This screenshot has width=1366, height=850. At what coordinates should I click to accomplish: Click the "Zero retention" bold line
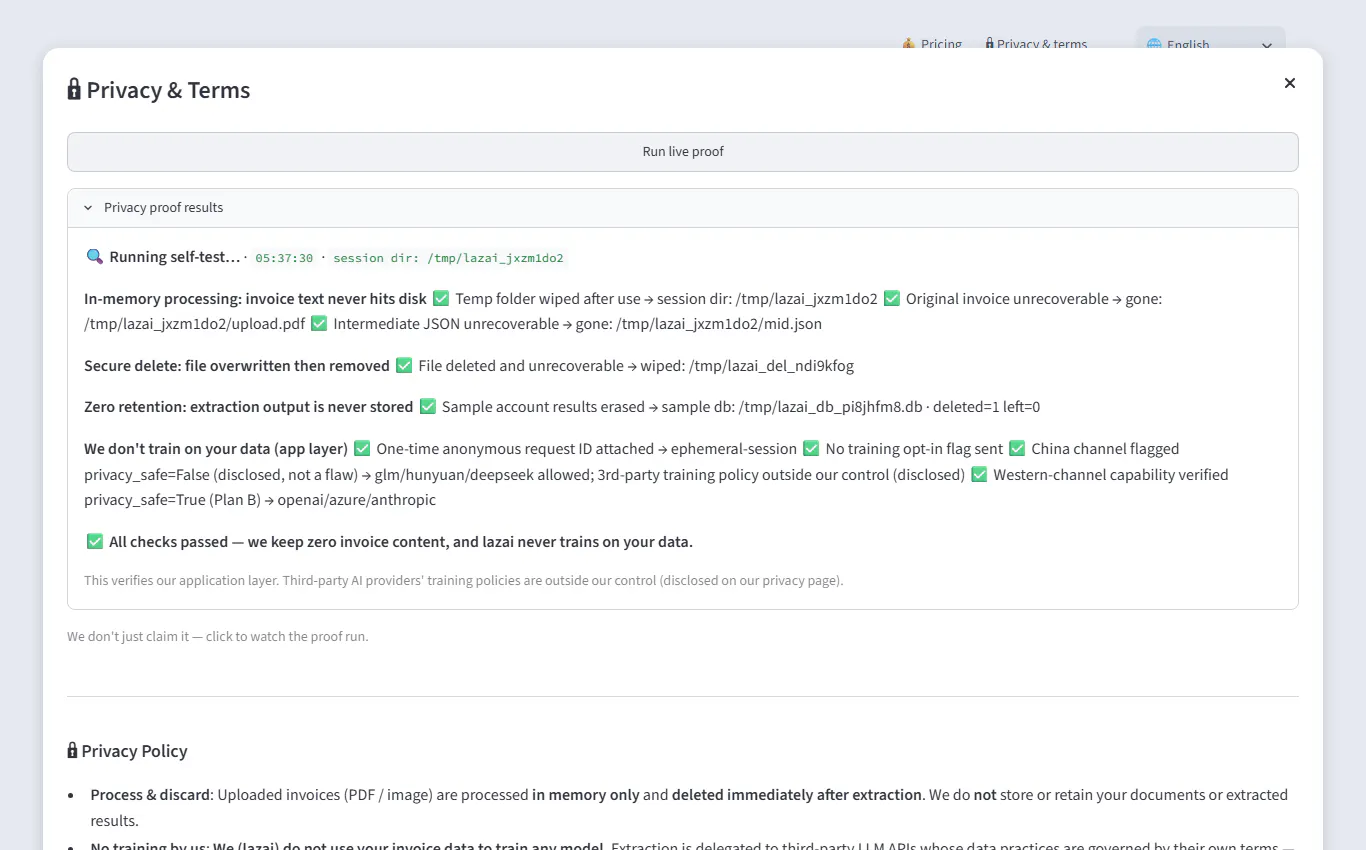[249, 407]
